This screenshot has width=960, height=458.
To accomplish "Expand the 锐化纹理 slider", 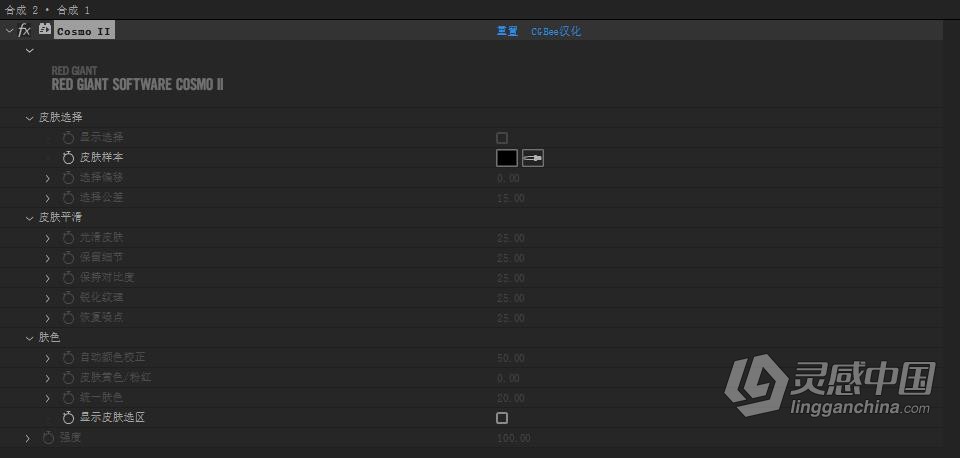I will pyautogui.click(x=48, y=298).
